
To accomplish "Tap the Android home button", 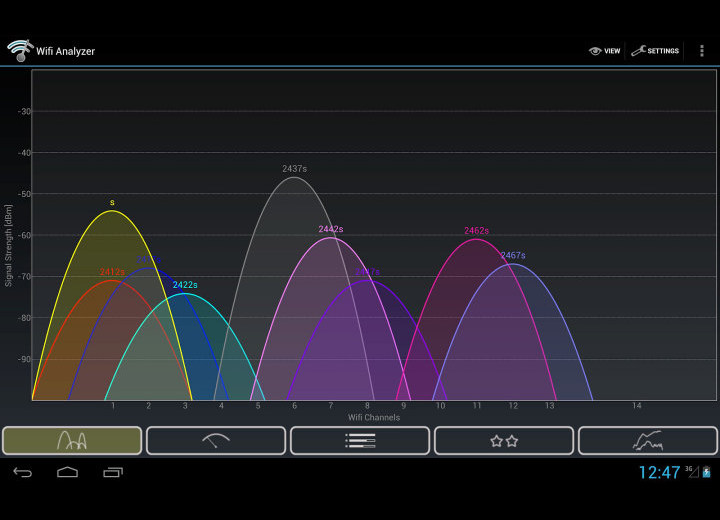I will pos(68,472).
